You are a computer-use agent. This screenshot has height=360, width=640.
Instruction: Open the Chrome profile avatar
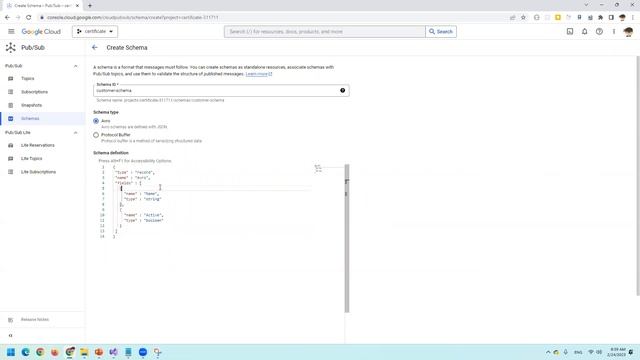(622, 18)
